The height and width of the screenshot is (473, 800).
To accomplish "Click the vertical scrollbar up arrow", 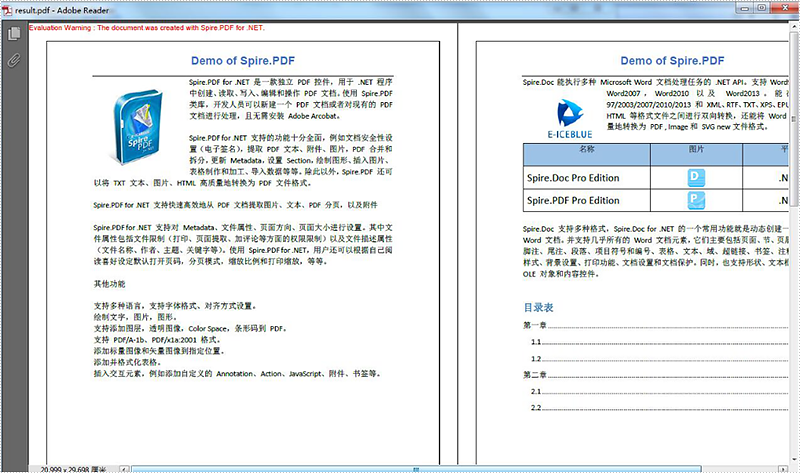I will 794,27.
